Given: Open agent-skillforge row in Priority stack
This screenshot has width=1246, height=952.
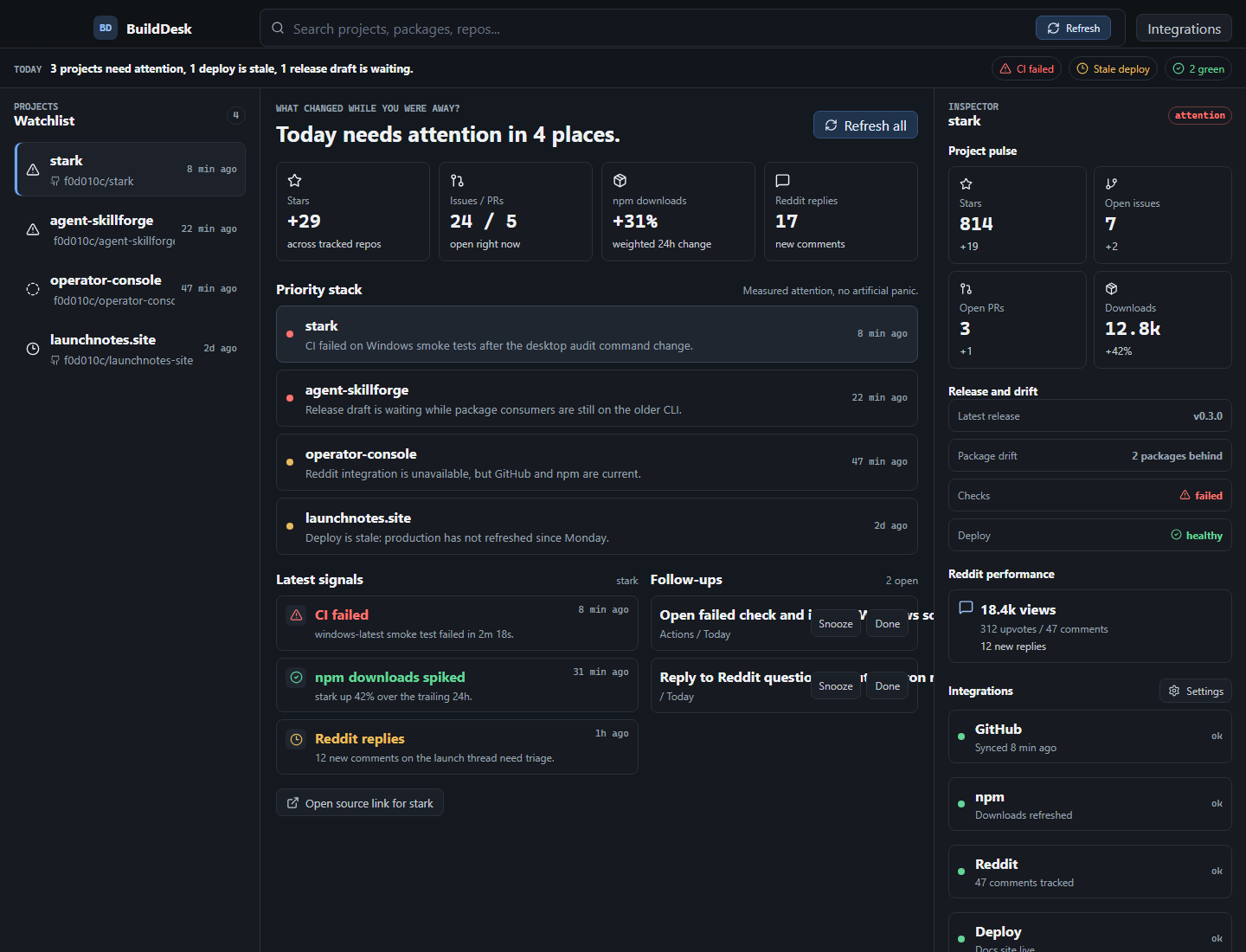Looking at the screenshot, I should point(597,398).
